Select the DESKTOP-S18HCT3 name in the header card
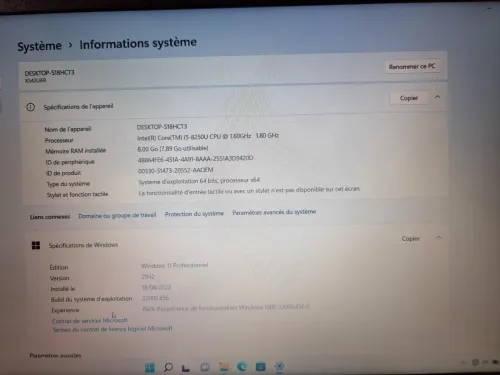This screenshot has height=375, width=500. coord(49,73)
